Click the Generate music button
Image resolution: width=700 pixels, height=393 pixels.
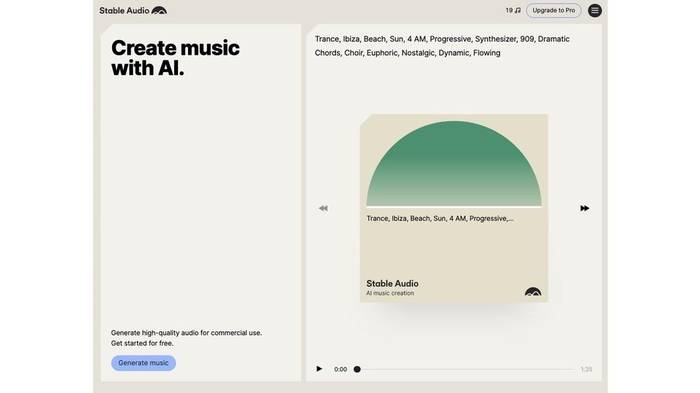143,363
